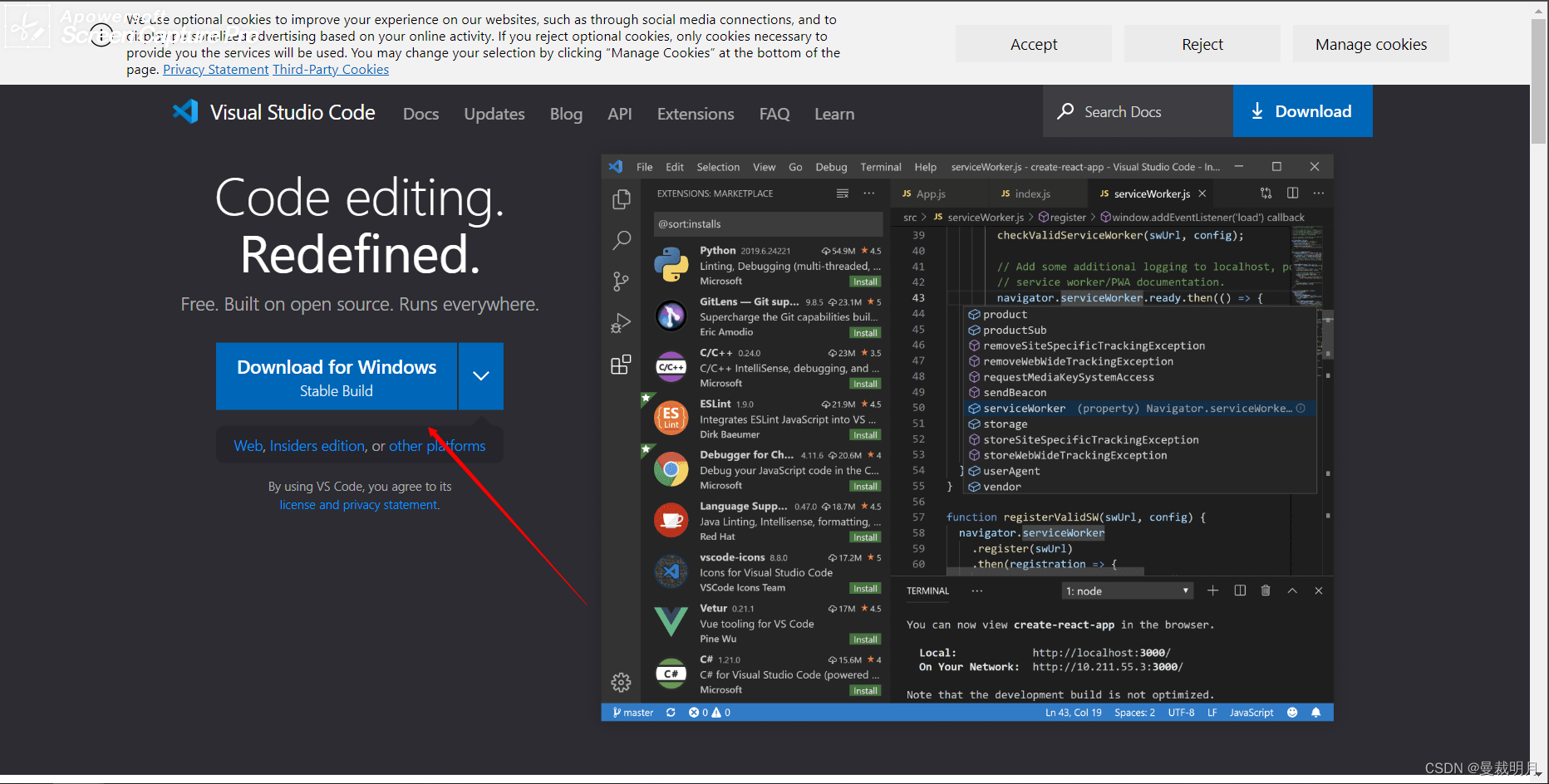Viewport: 1549px width, 784px height.
Task: Click 'UTF-8' encoding in status bar
Action: pyautogui.click(x=1181, y=713)
